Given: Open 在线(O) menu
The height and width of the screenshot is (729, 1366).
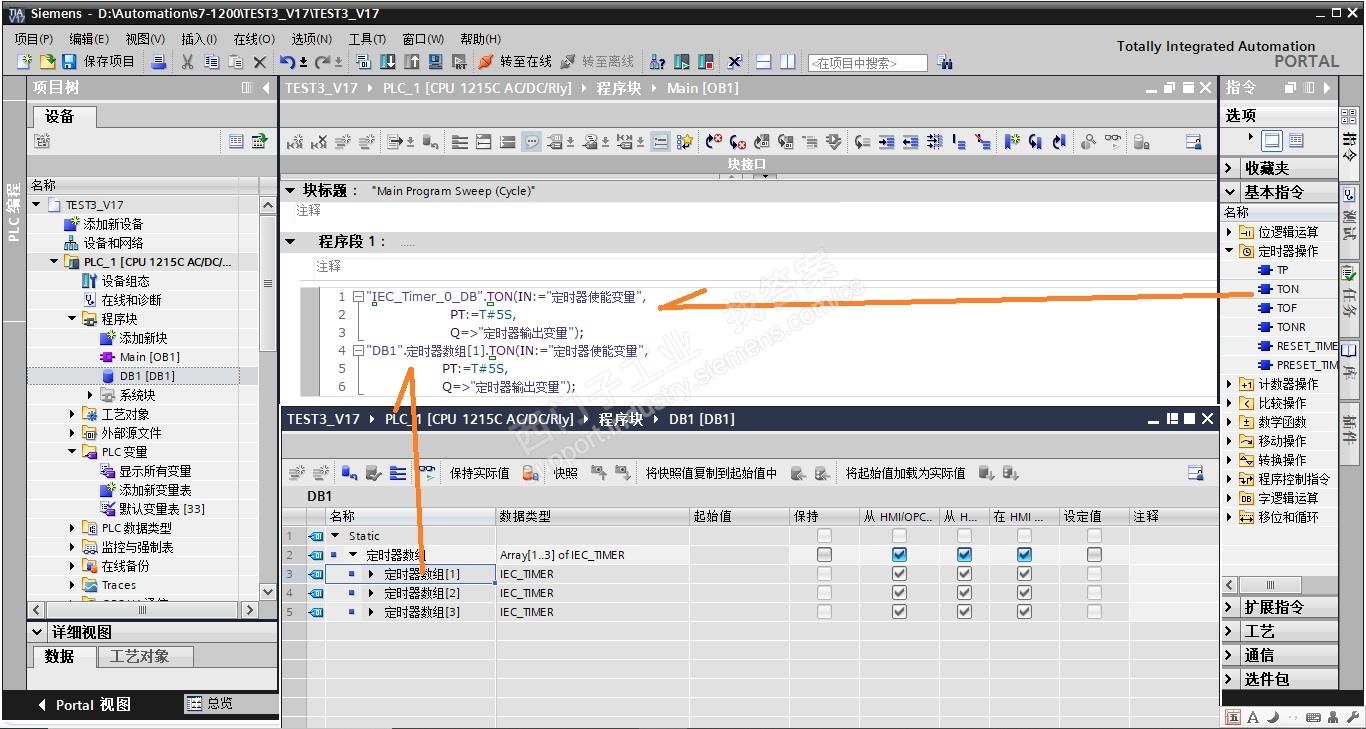Looking at the screenshot, I should [254, 39].
